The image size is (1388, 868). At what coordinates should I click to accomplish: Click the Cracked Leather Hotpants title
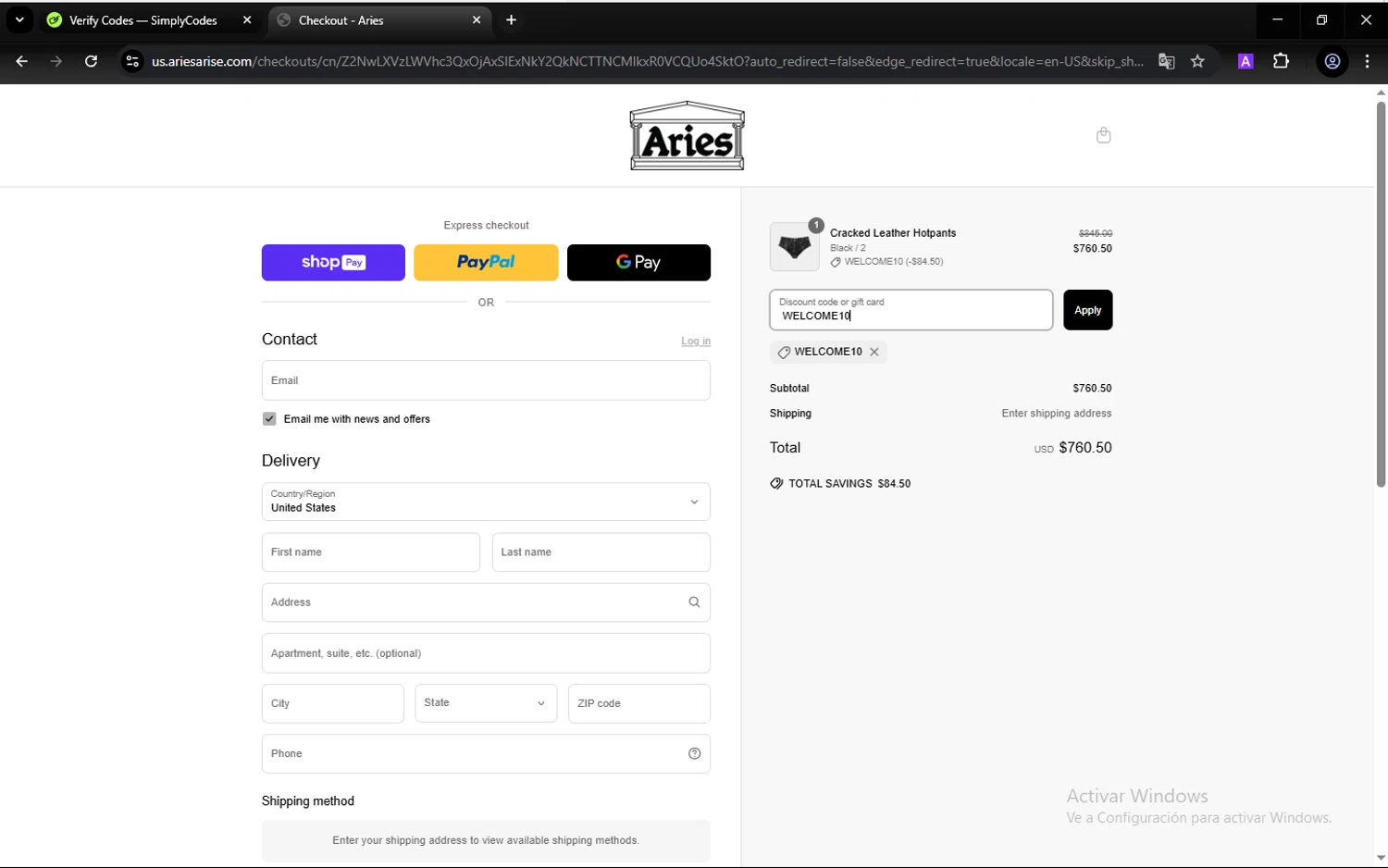[x=893, y=233]
